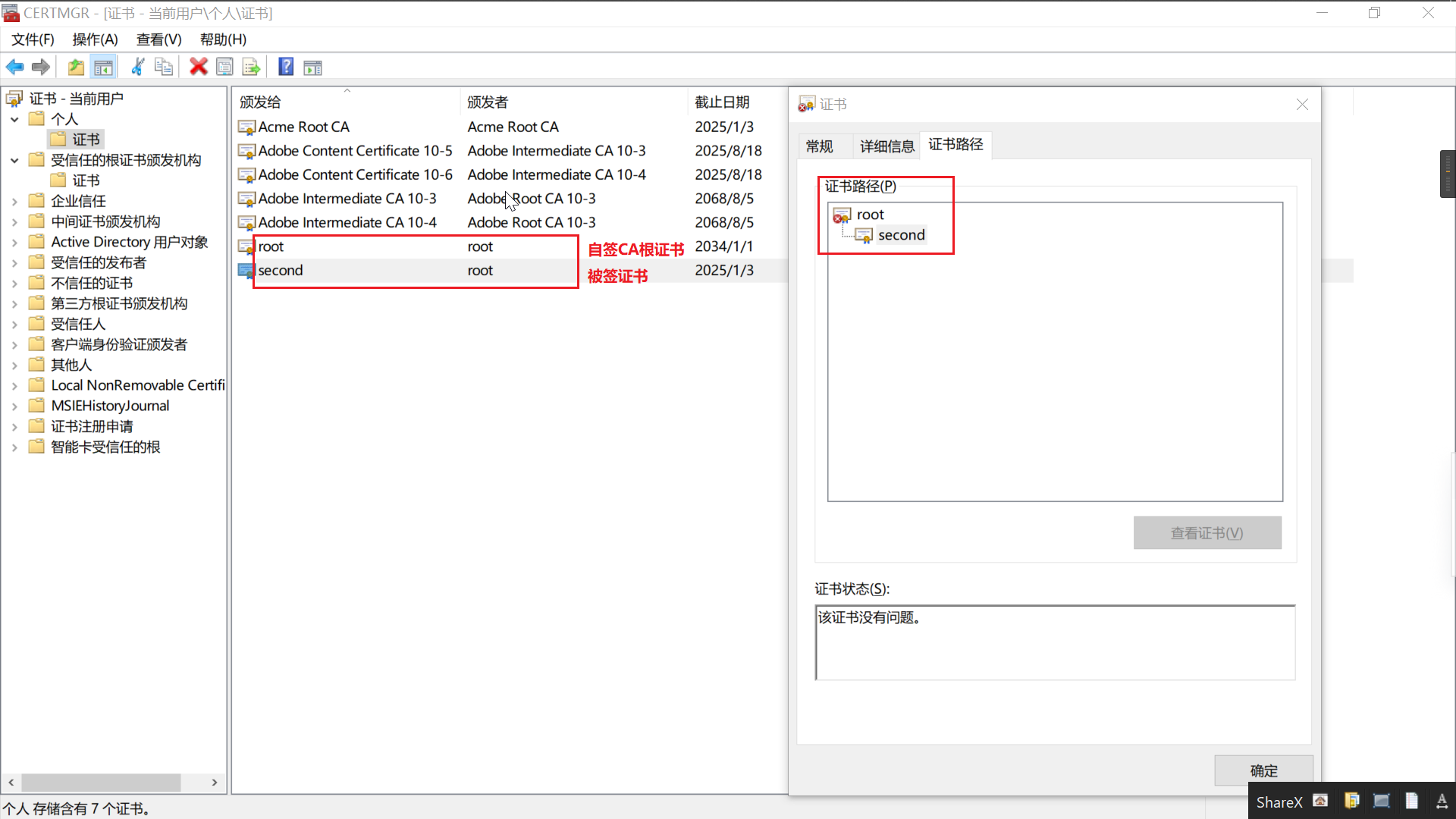Viewport: 1456px width, 819px height.
Task: Click 查看证书(V) button in dialog
Action: click(x=1207, y=533)
